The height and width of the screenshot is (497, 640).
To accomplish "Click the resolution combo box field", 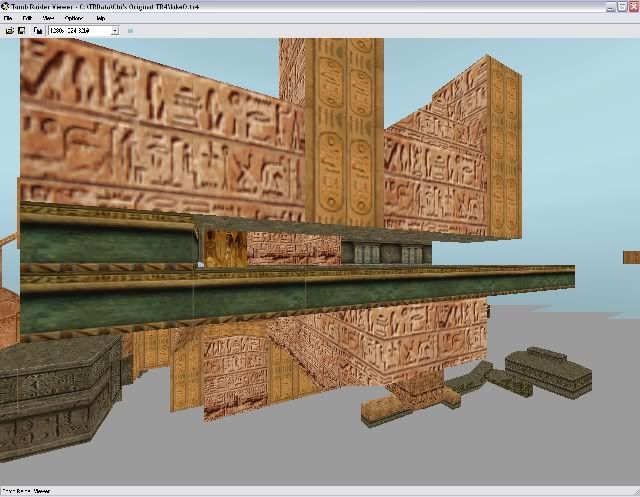I will [x=84, y=31].
